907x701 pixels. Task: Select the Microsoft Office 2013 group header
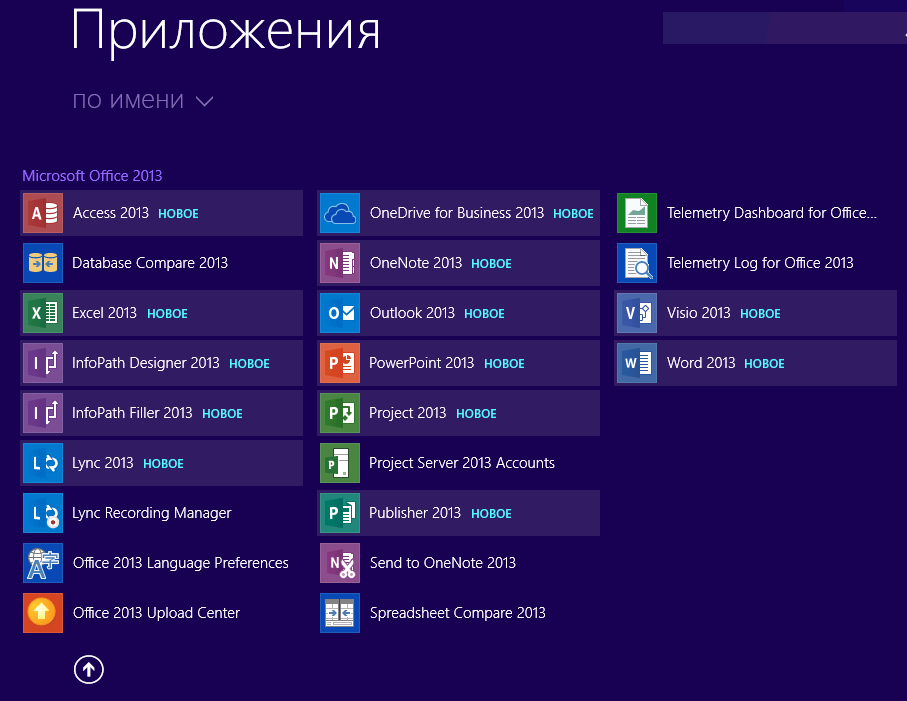click(x=92, y=175)
